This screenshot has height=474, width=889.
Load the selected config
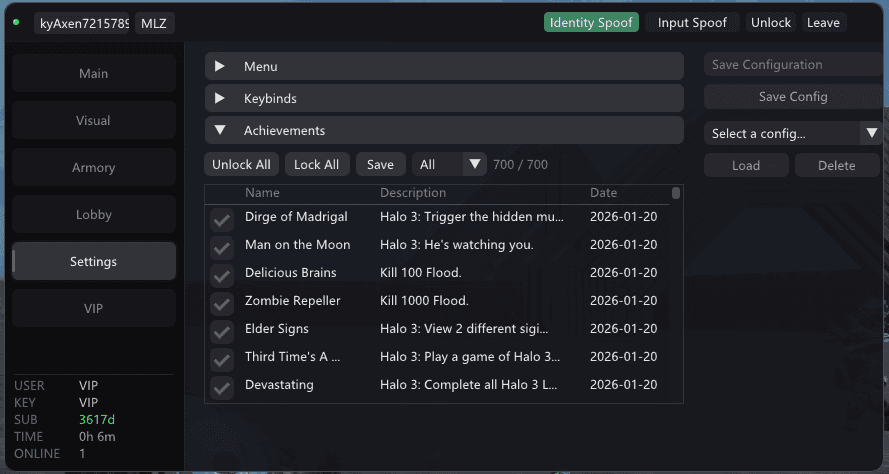click(746, 166)
